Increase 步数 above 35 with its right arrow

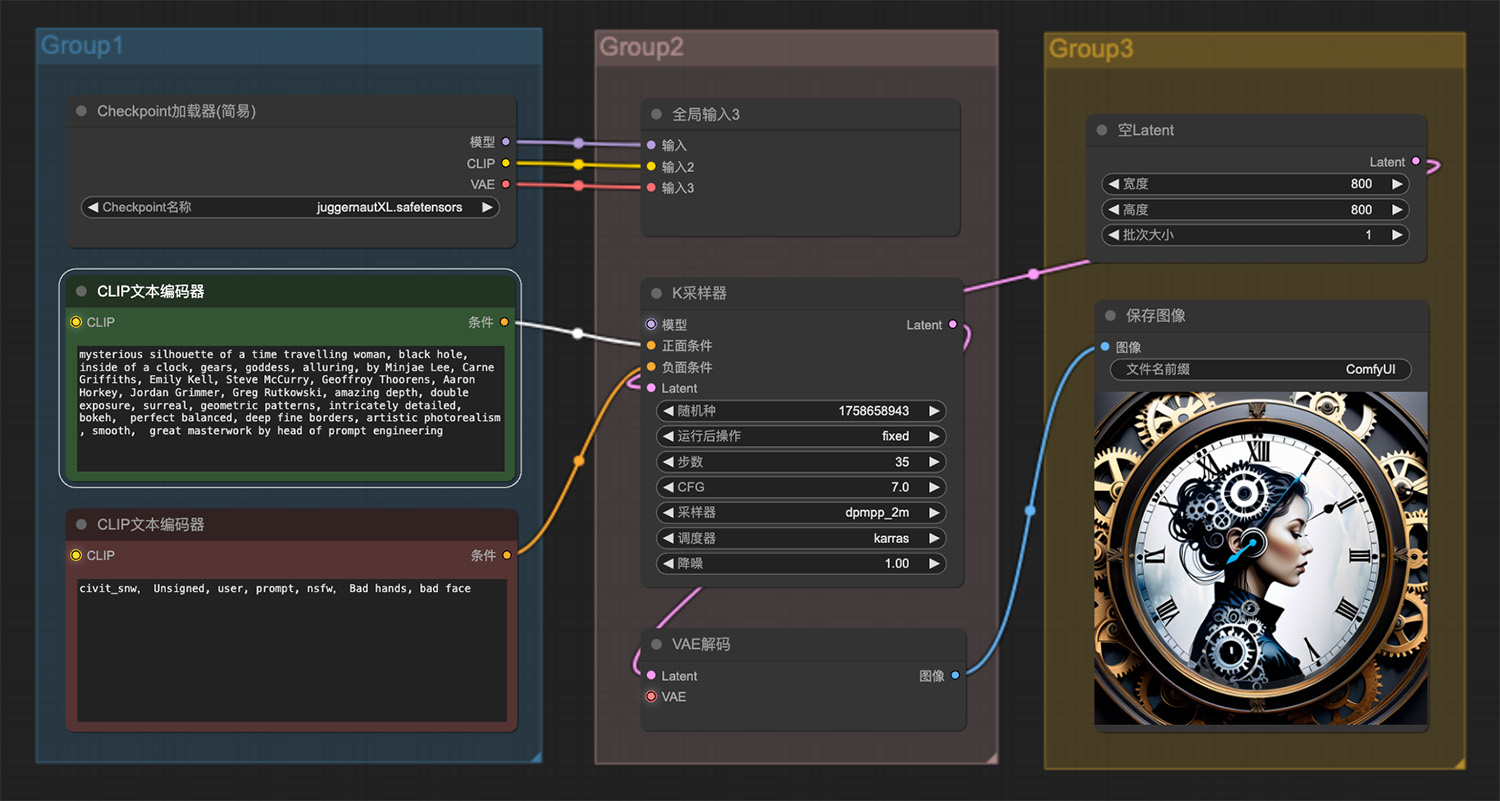(934, 462)
